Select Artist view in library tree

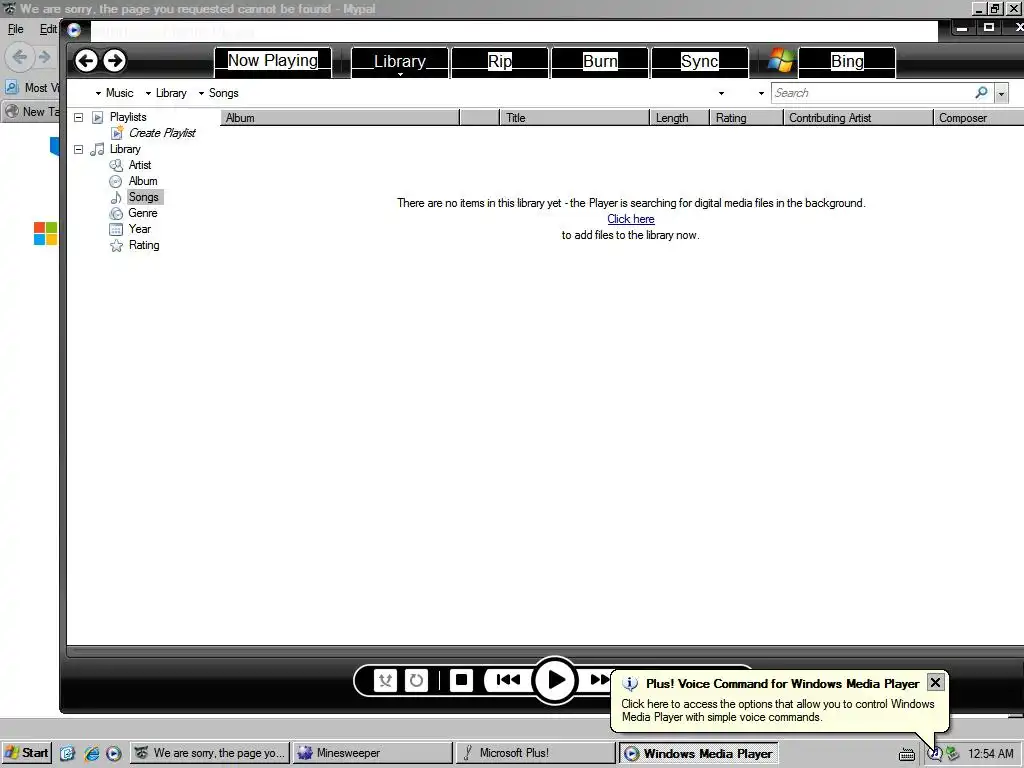(140, 165)
